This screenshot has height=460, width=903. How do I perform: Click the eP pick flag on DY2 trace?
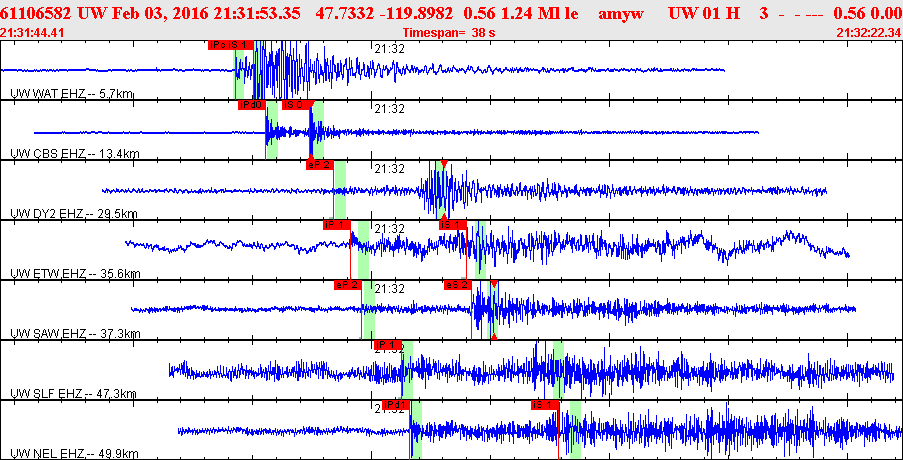coord(319,165)
